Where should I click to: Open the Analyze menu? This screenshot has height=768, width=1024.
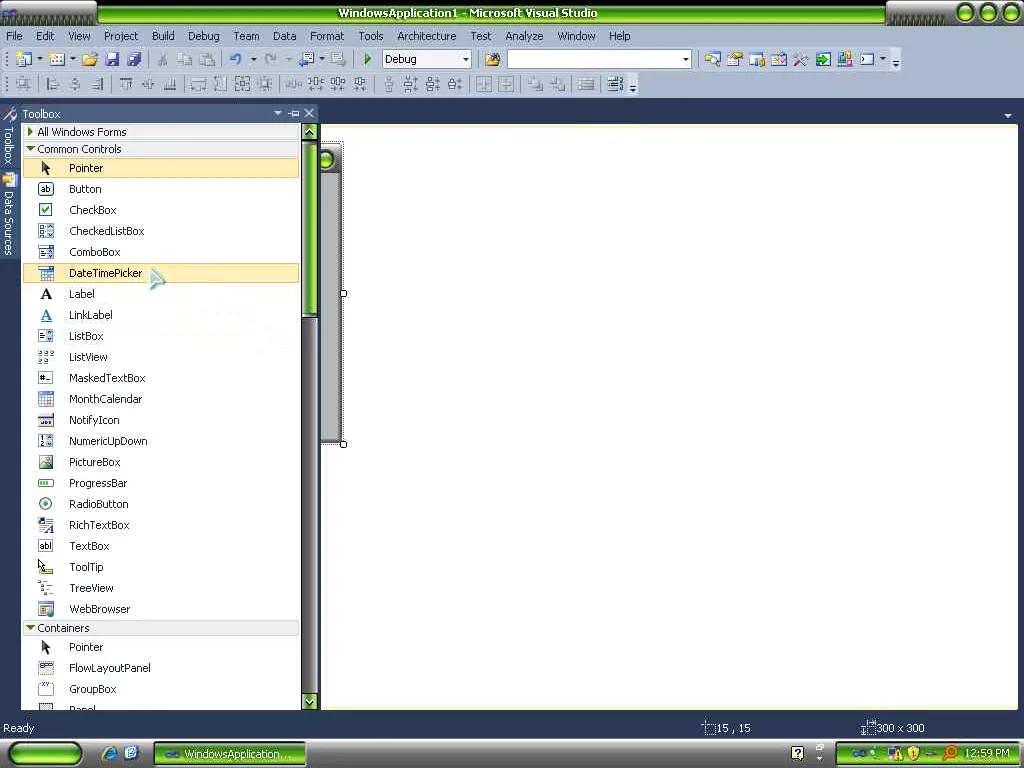pos(524,37)
